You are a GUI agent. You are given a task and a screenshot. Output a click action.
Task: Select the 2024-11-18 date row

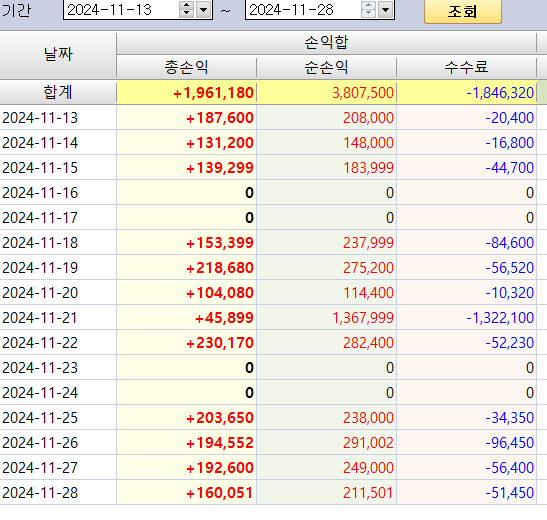pyautogui.click(x=58, y=243)
